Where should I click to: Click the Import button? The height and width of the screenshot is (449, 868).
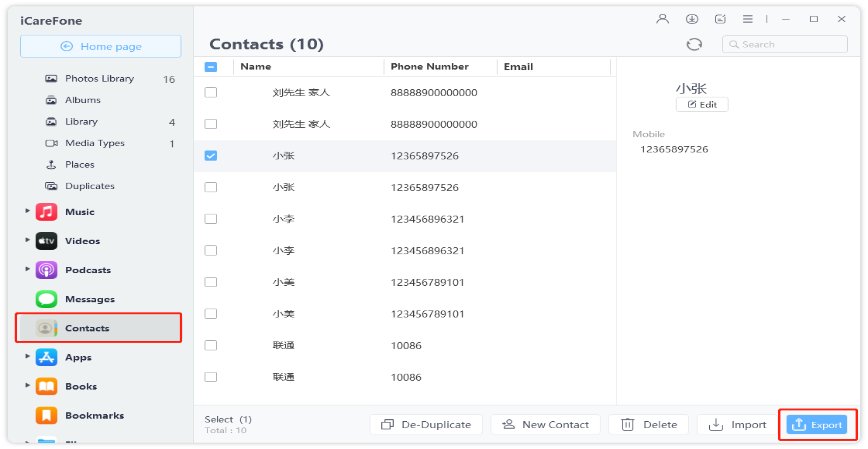click(736, 425)
